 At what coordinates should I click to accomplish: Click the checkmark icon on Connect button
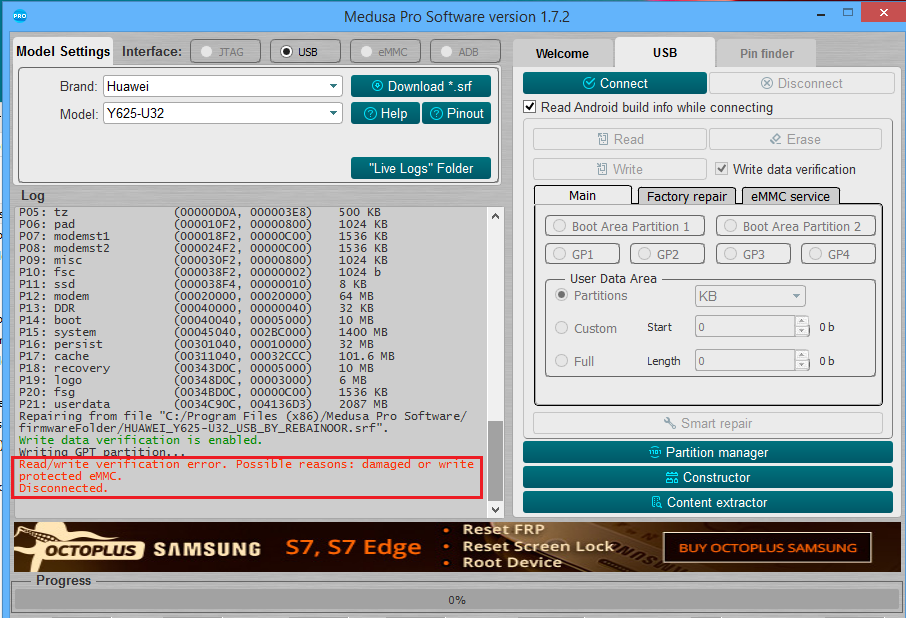click(x=589, y=83)
